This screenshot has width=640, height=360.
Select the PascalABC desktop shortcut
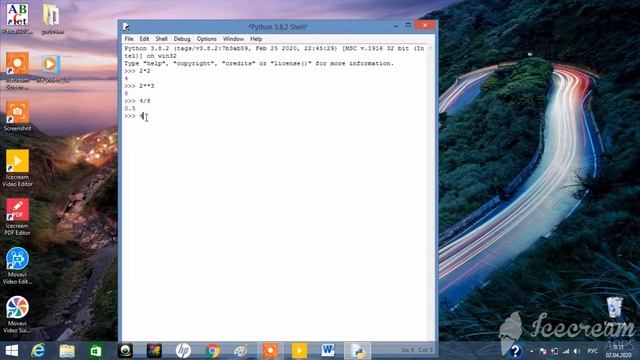coord(17,19)
